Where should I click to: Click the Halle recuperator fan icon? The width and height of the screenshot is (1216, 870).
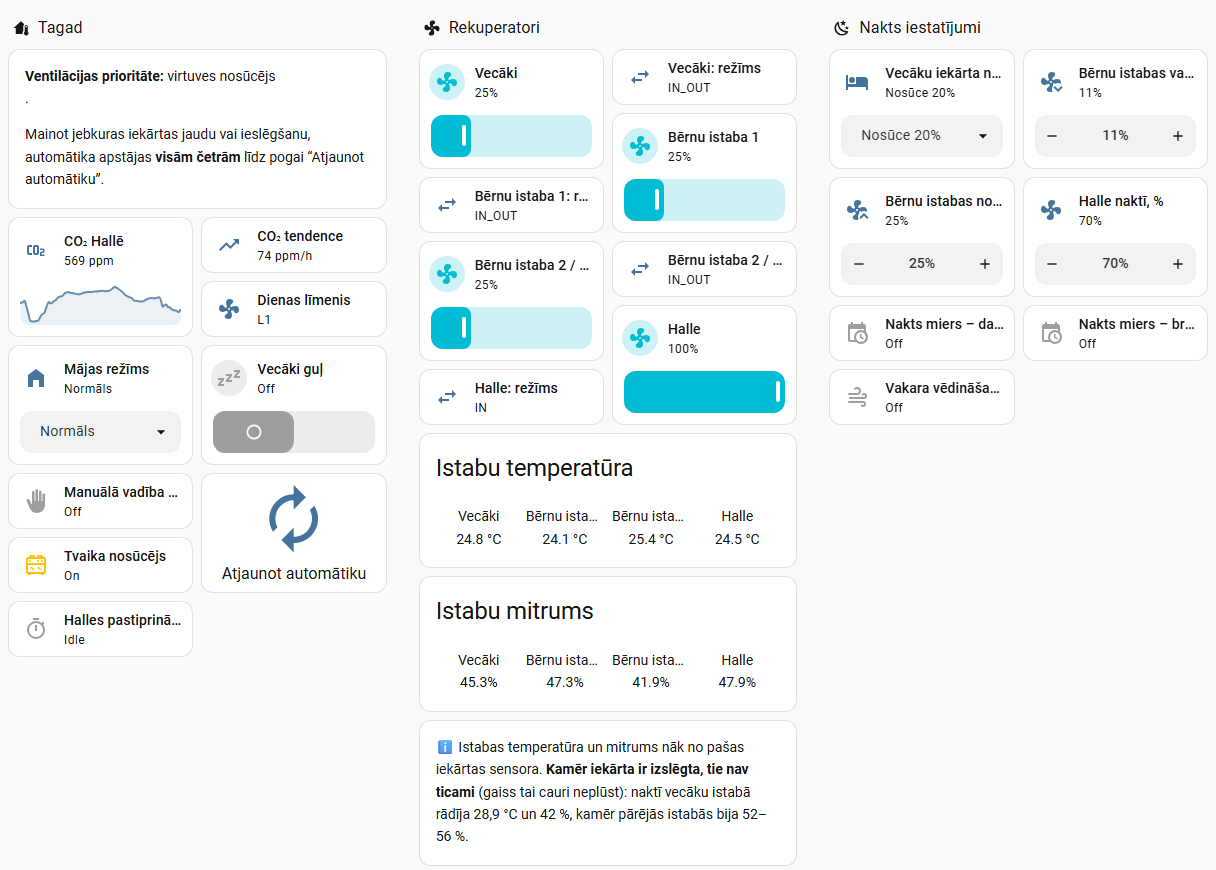(640, 338)
